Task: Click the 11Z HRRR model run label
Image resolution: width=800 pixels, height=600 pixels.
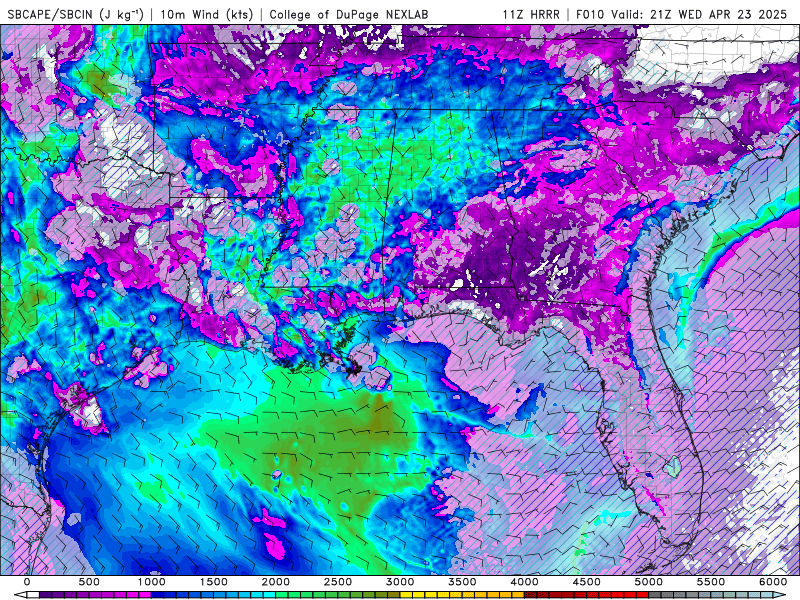Action: pos(531,14)
